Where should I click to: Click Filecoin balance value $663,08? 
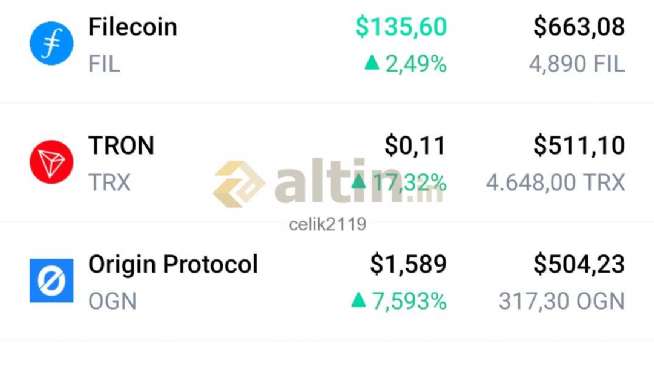pyautogui.click(x=579, y=27)
